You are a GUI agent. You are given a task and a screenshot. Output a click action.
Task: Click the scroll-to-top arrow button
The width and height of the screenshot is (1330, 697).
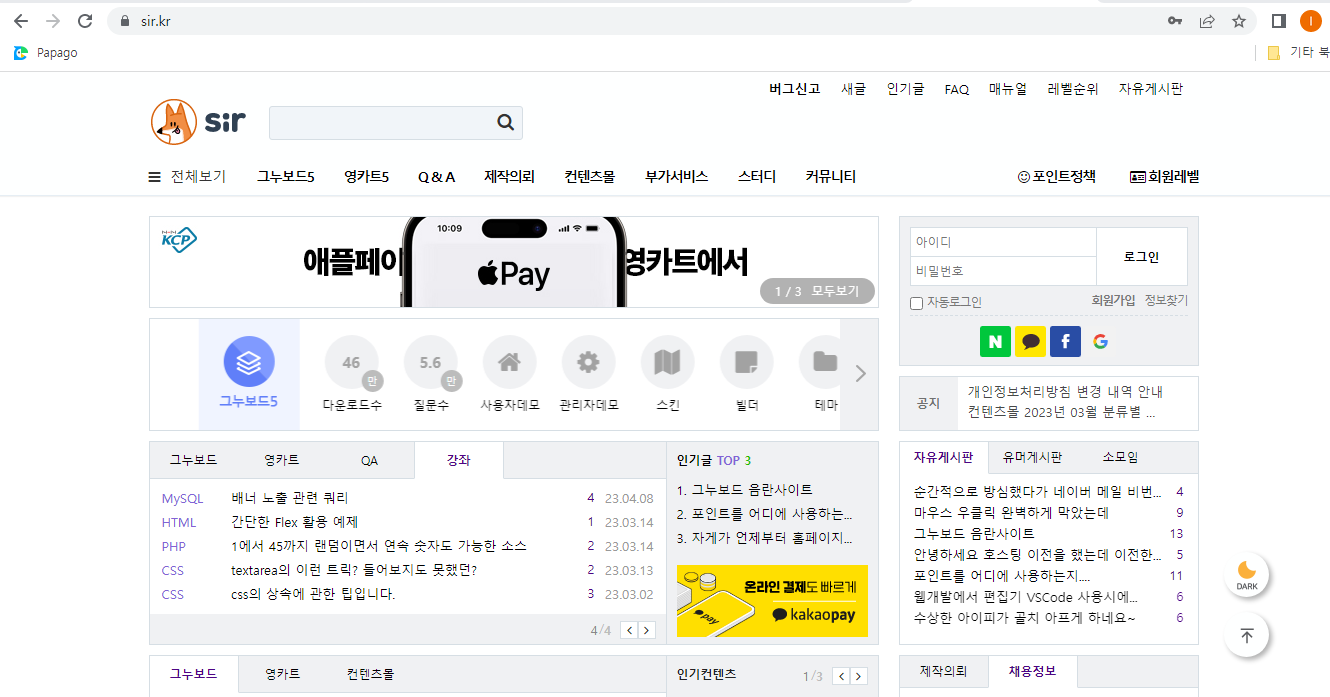click(1247, 635)
